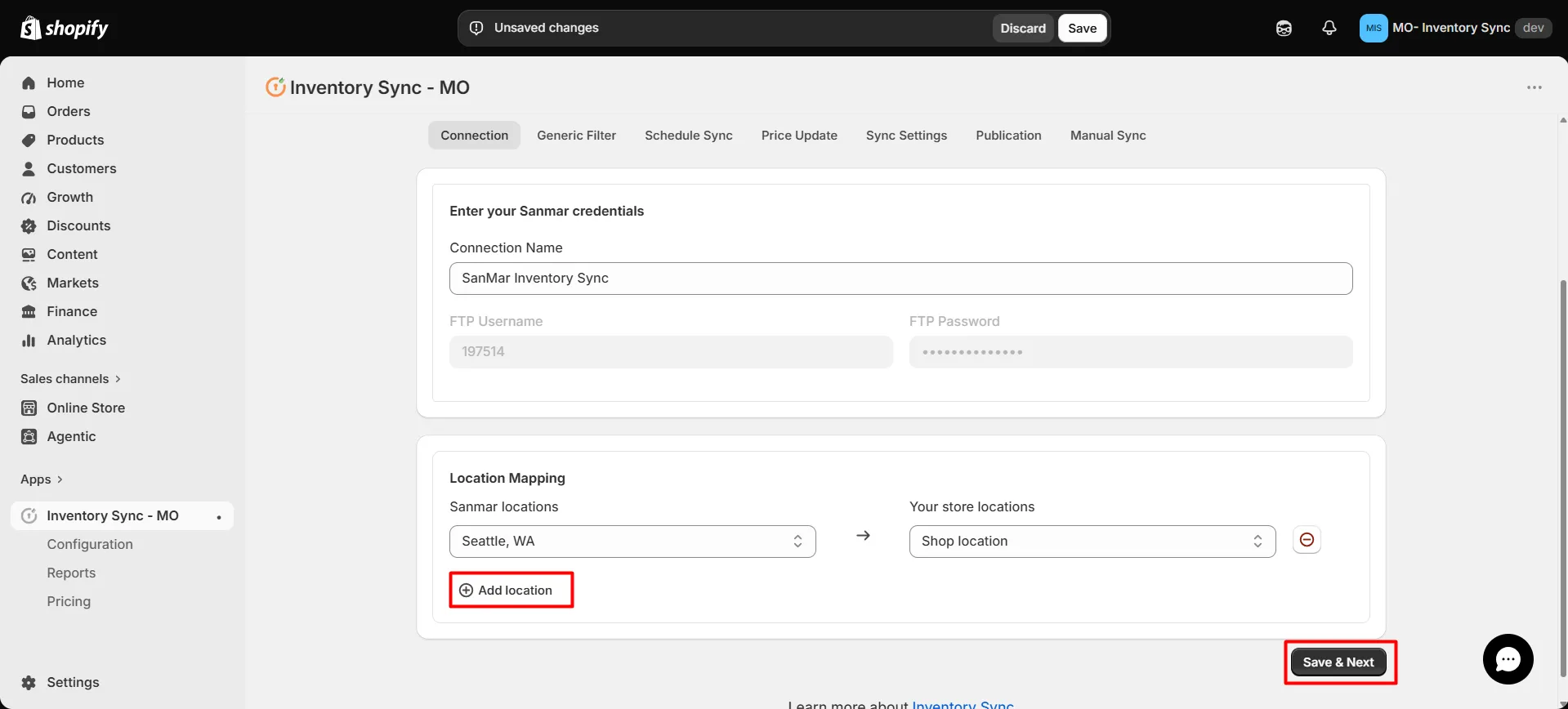Open the Sidekick assistant icon
Screen dimensions: 1568x709
(x=1284, y=28)
